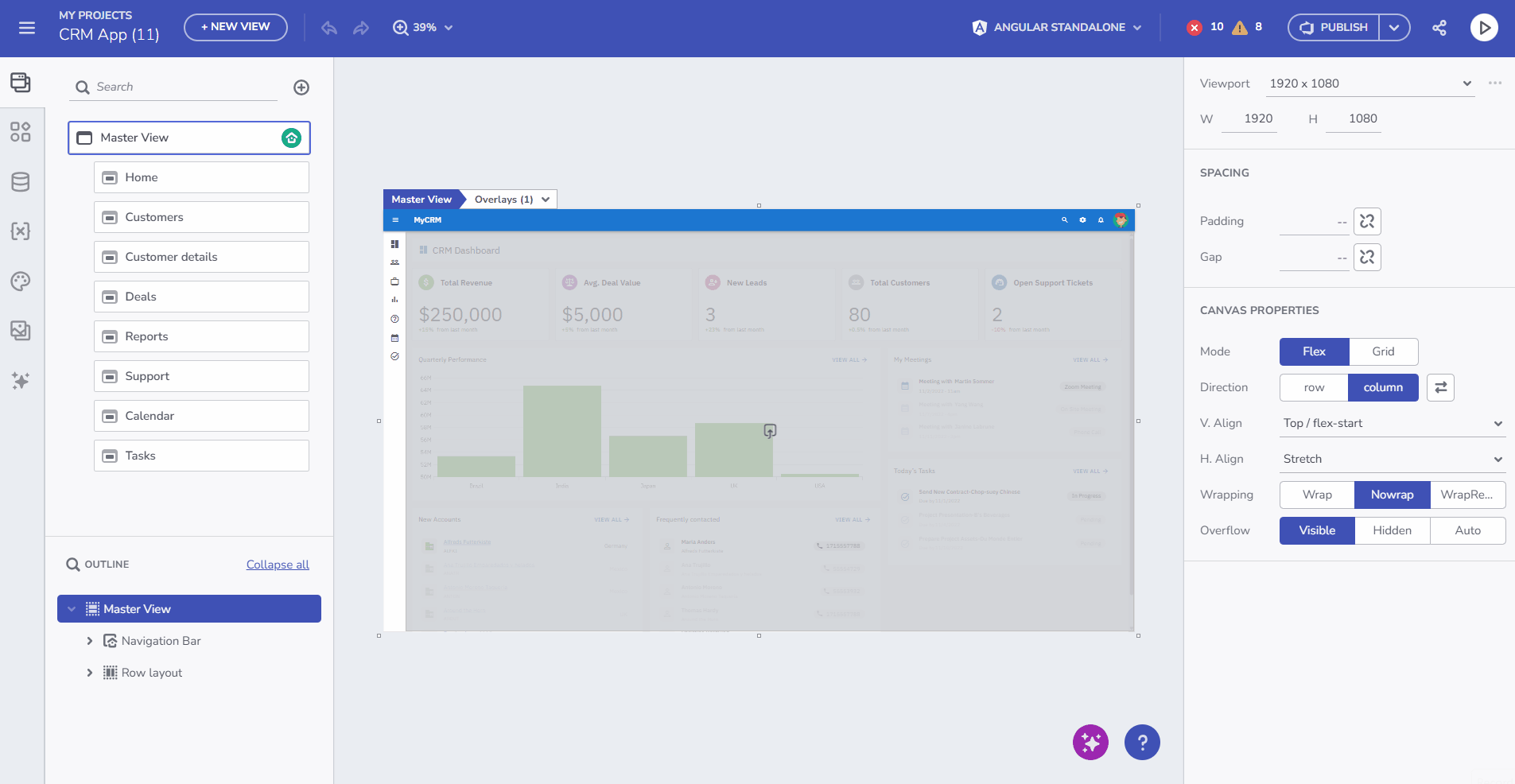Image resolution: width=1515 pixels, height=784 pixels.
Task: Click the AI sparkles icon in the sidebar
Action: [21, 381]
